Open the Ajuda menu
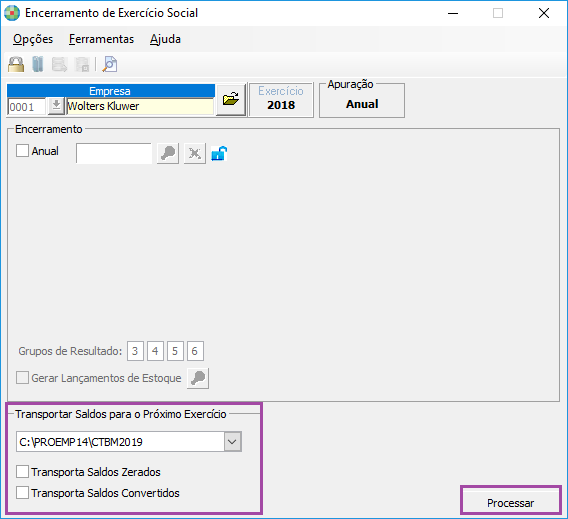The width and height of the screenshot is (568, 519). (165, 39)
